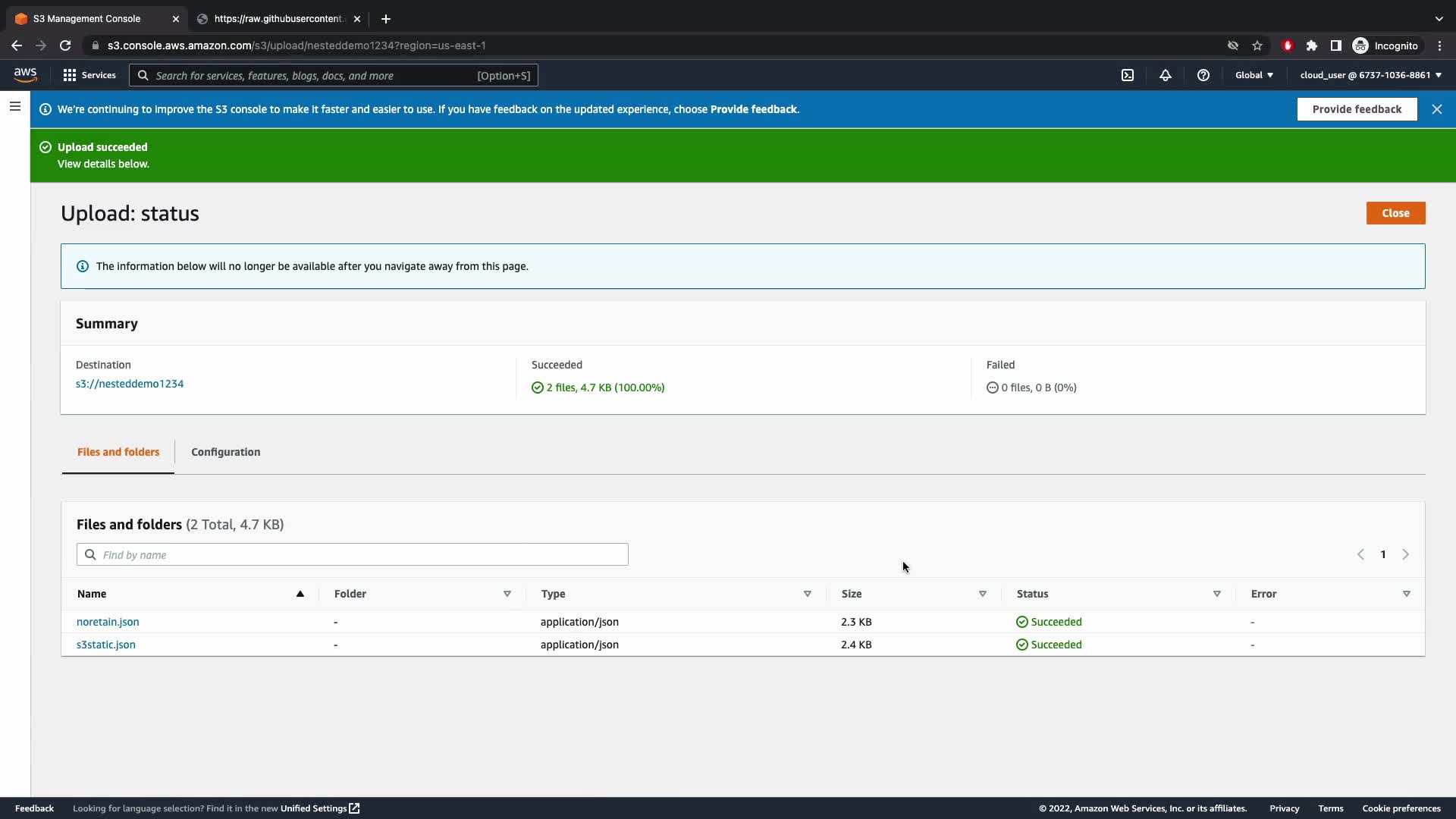Viewport: 1456px width, 819px height.
Task: Click the help question mark icon
Action: 1203,75
